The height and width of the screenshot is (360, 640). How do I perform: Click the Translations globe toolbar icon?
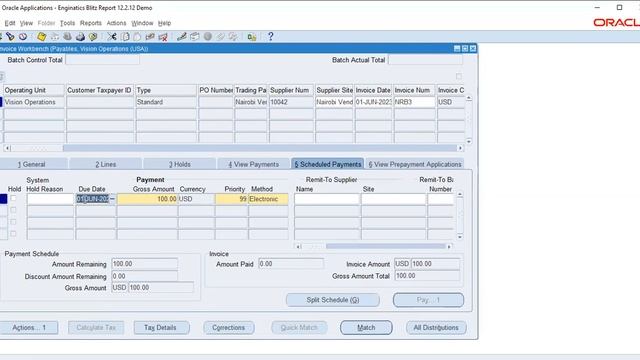(x=208, y=37)
